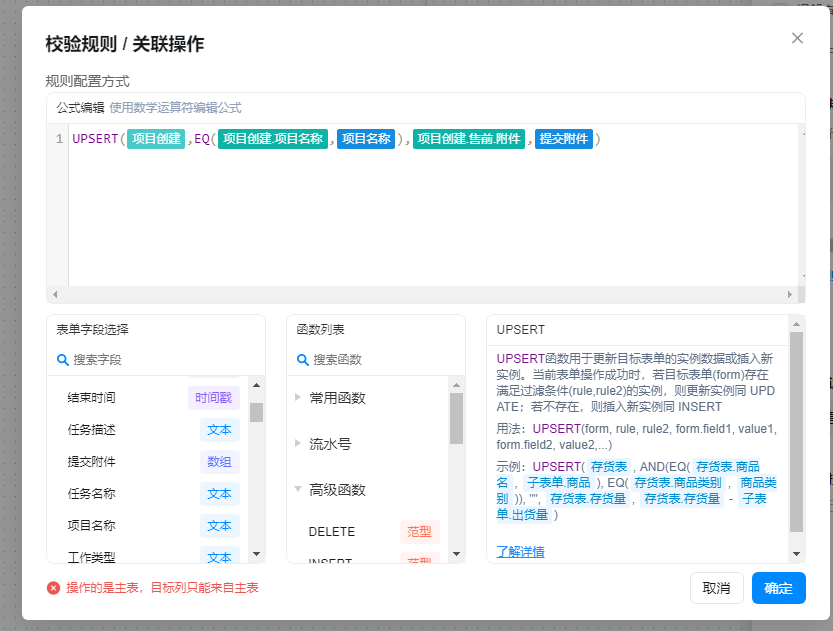833x631 pixels.
Task: Select the blue 提交附件 formula token
Action: tap(564, 139)
